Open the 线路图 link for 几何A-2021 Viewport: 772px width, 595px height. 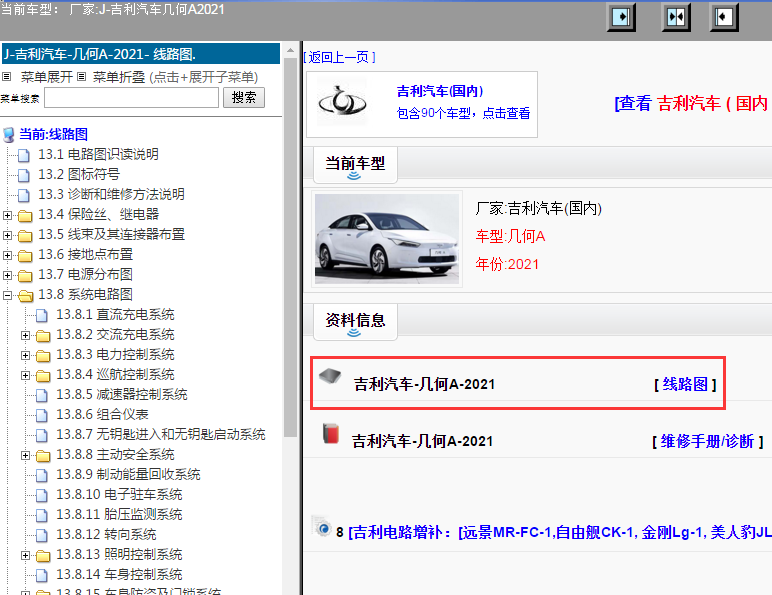685,384
